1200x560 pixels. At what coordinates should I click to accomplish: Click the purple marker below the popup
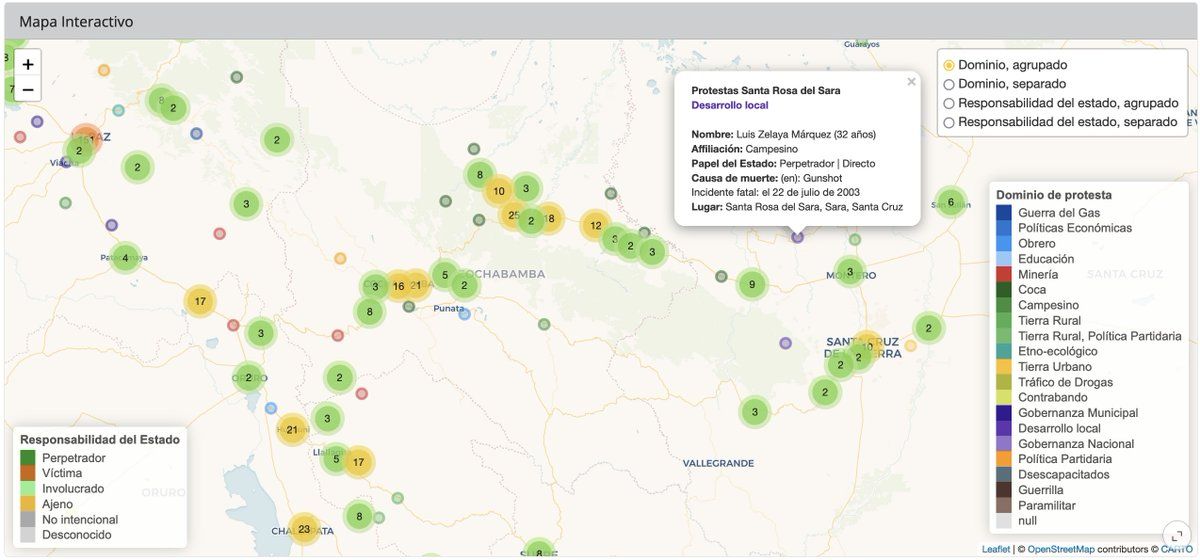pos(797,237)
